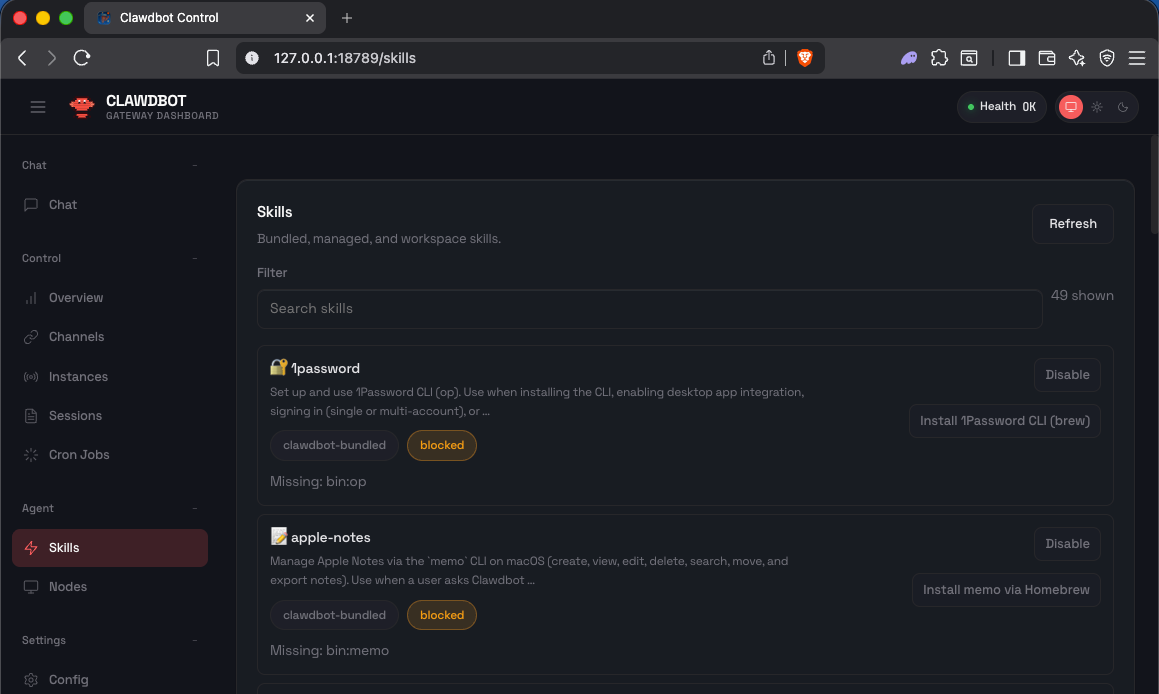Bookmark this page with bookmark icon
This screenshot has height=694, width=1159.
[x=213, y=58]
